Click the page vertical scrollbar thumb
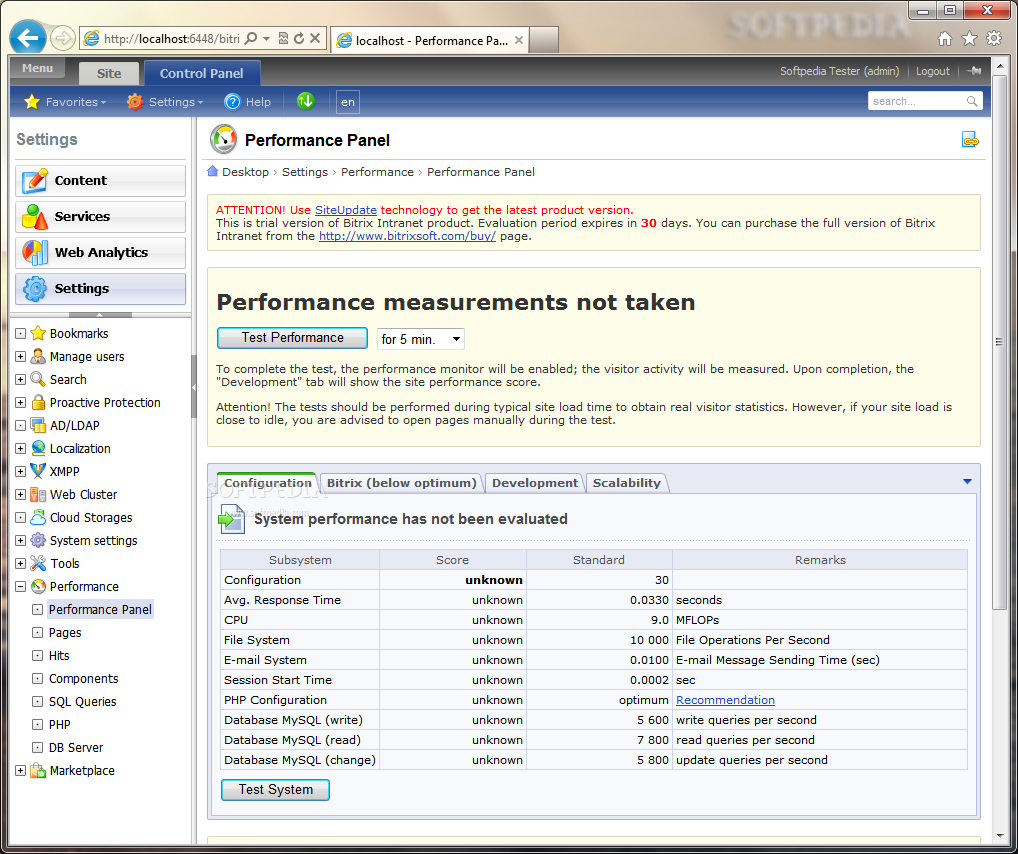1018x854 pixels. (1000, 341)
